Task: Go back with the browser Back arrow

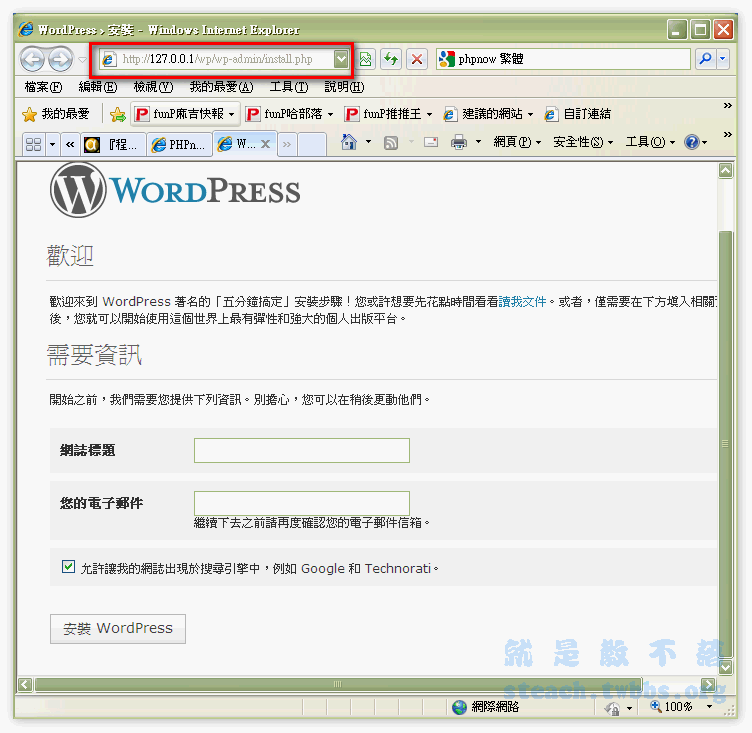Action: [33, 59]
